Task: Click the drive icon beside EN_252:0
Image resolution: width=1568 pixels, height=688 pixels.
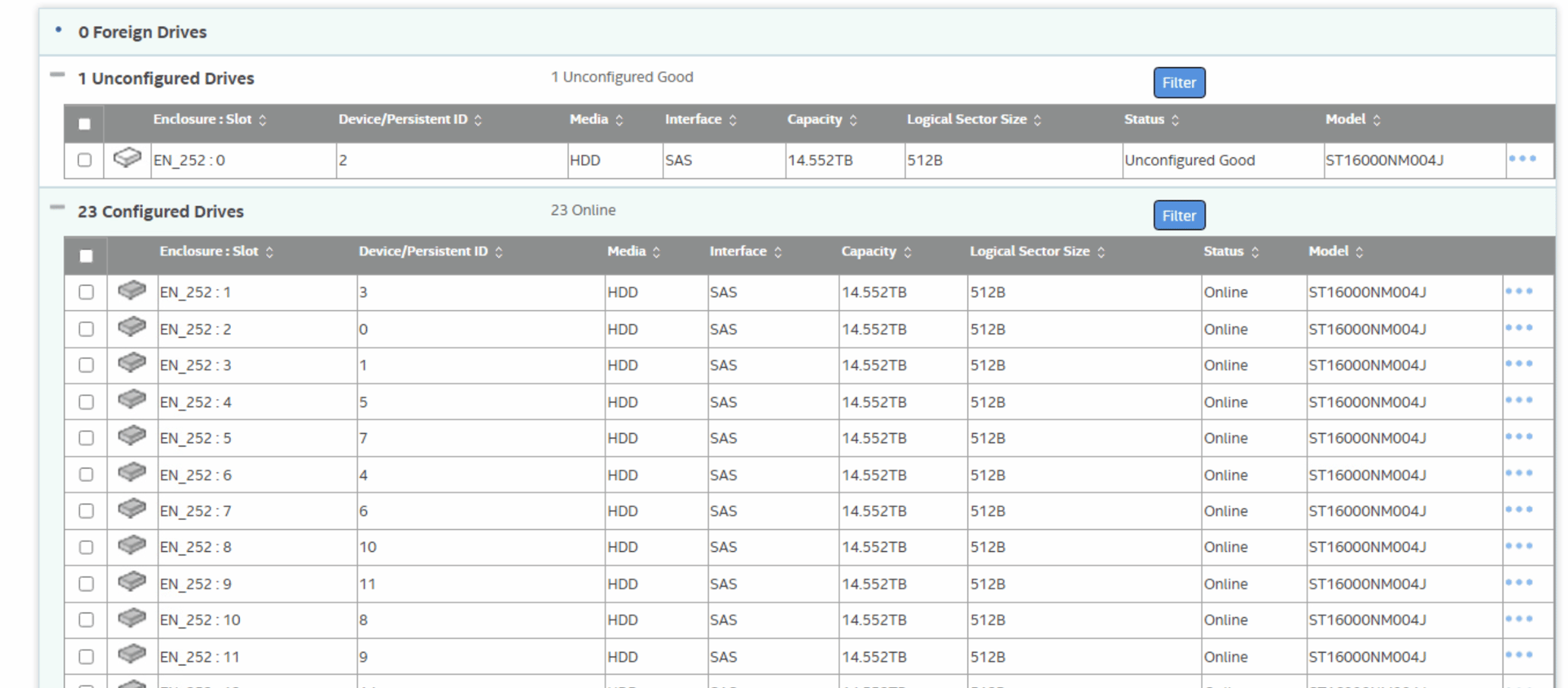Action: tap(128, 157)
